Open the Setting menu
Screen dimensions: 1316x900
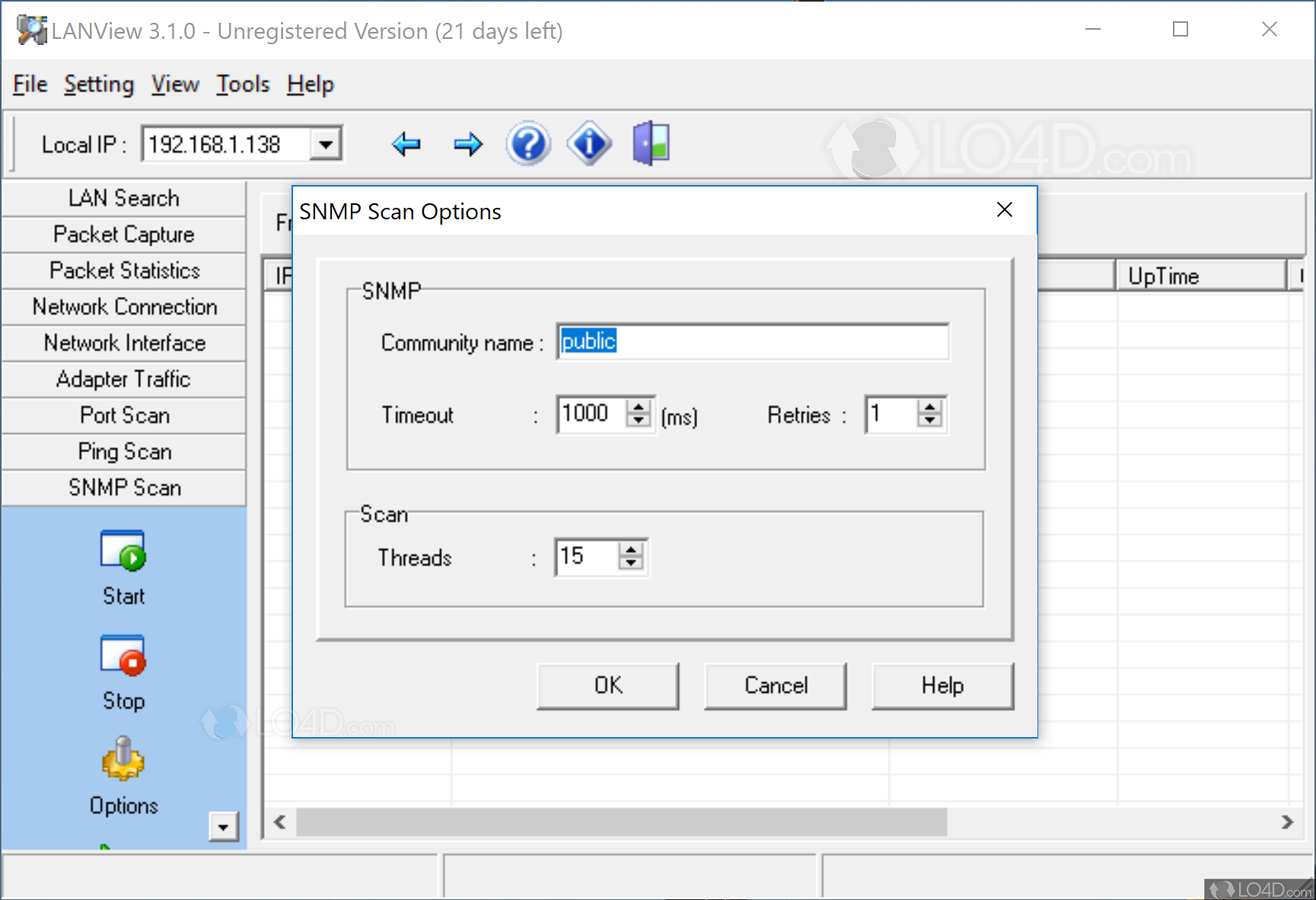tap(99, 85)
